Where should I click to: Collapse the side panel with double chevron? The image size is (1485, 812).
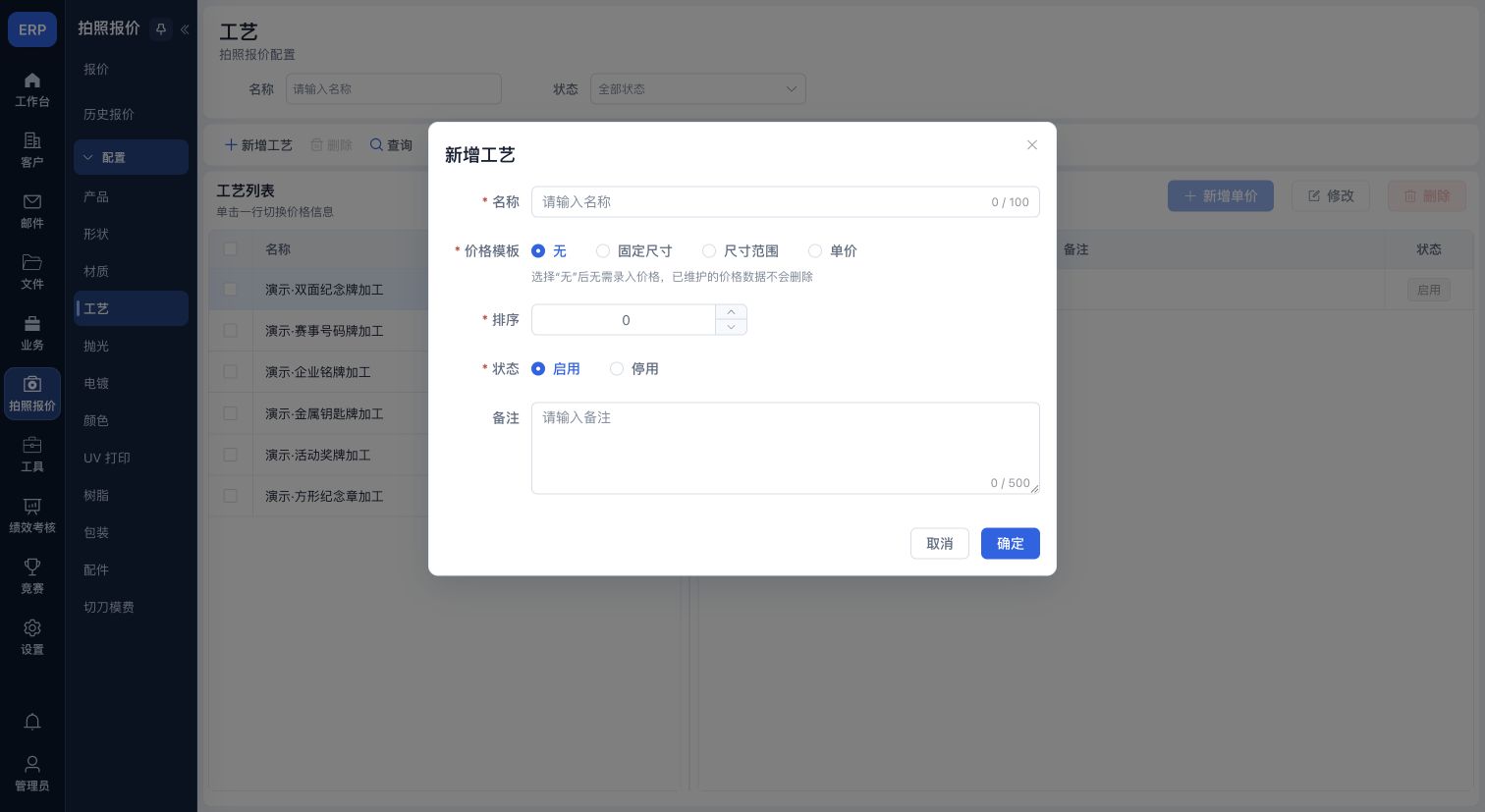point(184,29)
